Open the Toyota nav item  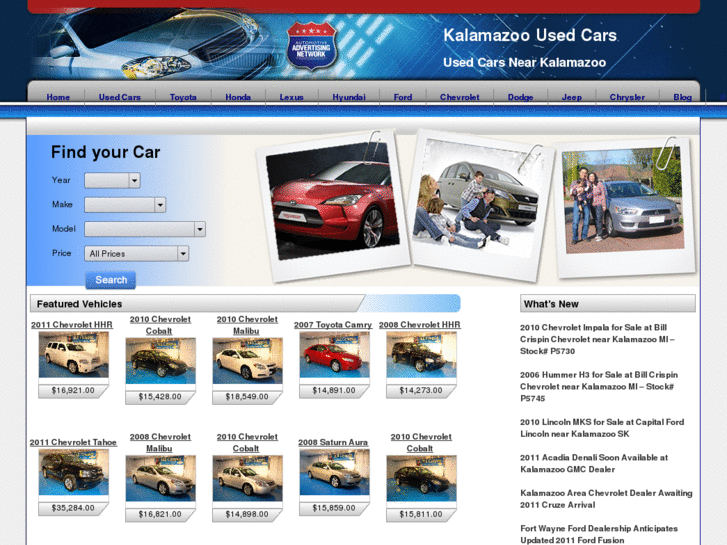(x=183, y=97)
